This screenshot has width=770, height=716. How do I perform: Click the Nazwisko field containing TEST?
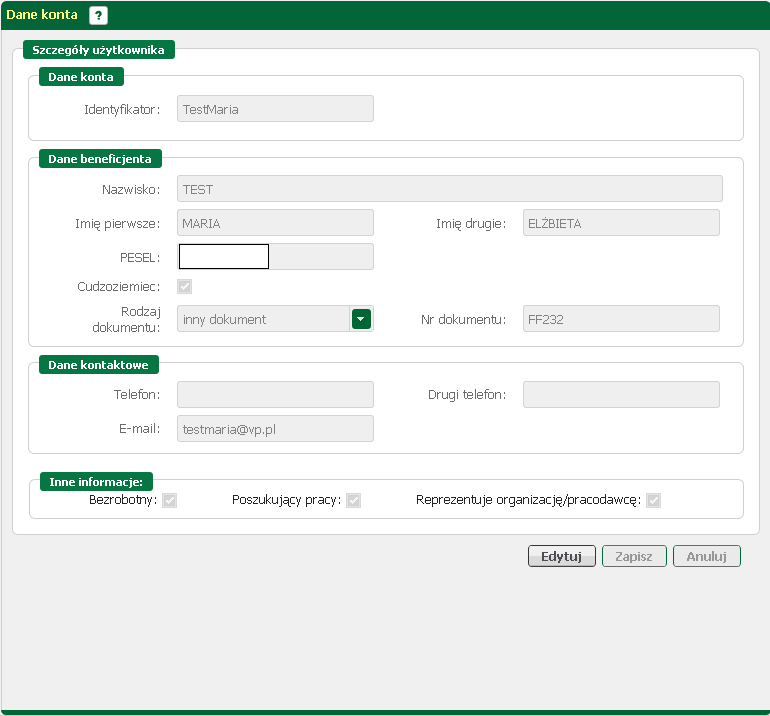click(x=450, y=189)
